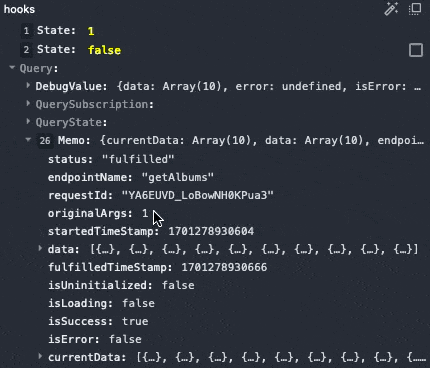This screenshot has width=430, height=368.
Task: Click the hooks section header
Action: click(x=19, y=9)
